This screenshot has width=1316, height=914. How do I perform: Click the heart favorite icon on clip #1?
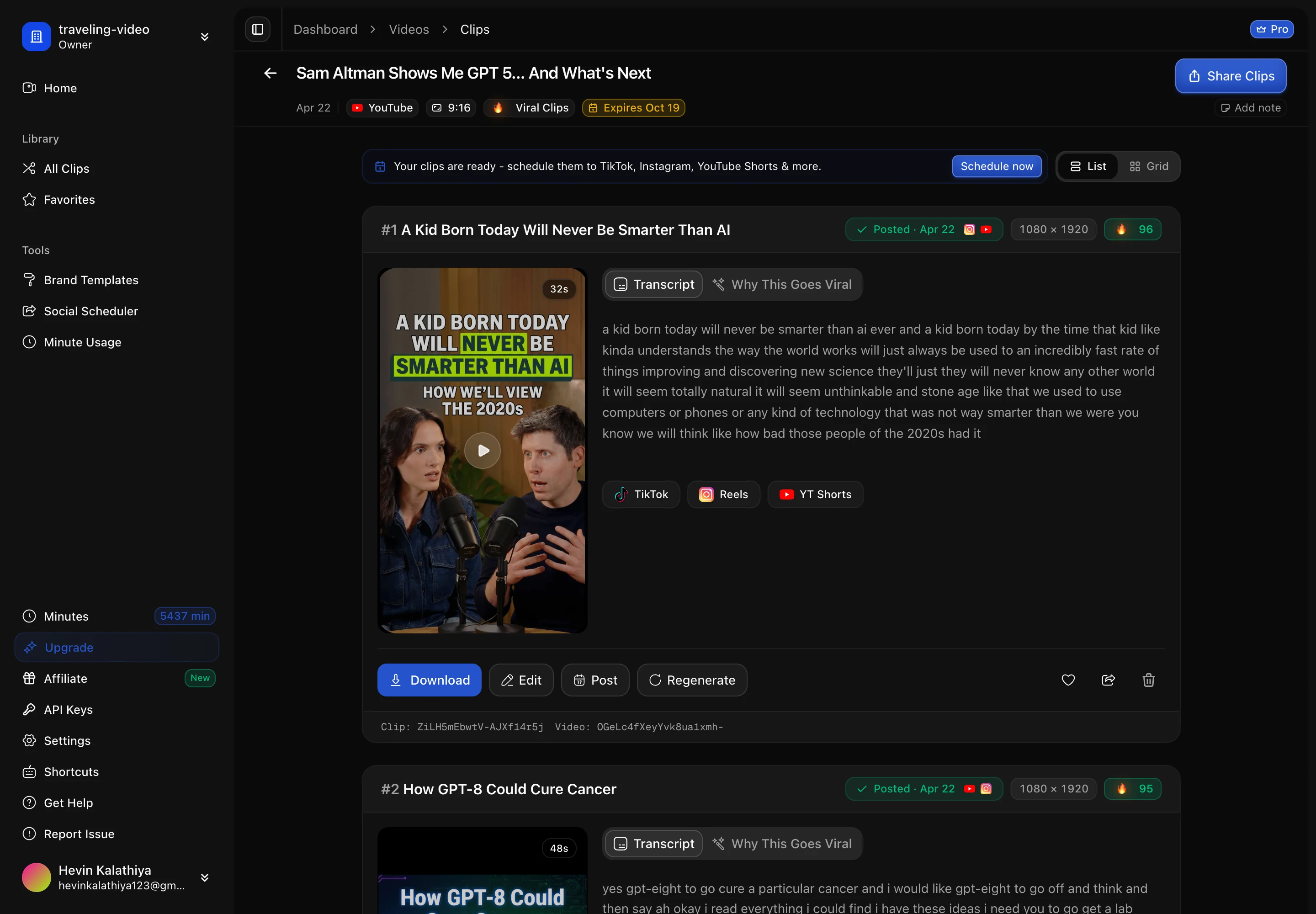point(1068,680)
